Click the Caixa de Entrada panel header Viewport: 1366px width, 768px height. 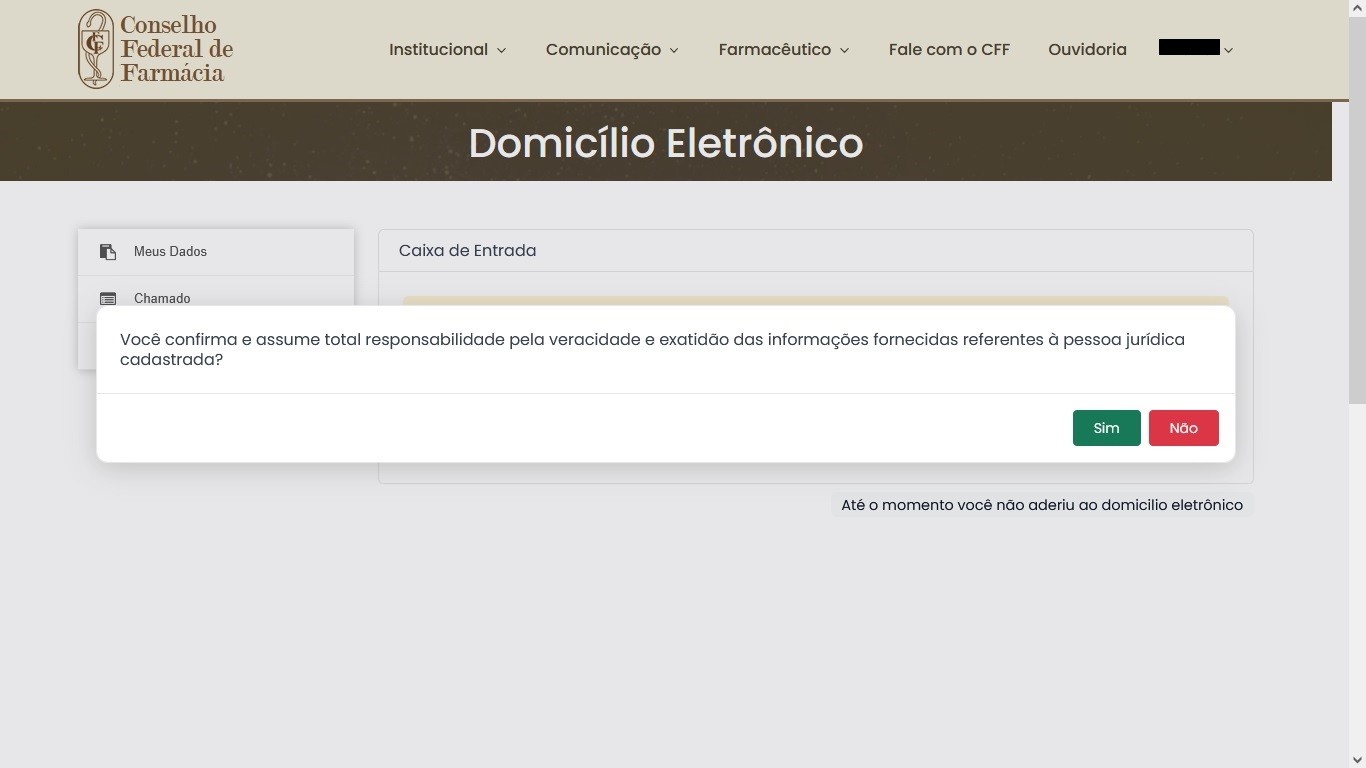coord(467,251)
